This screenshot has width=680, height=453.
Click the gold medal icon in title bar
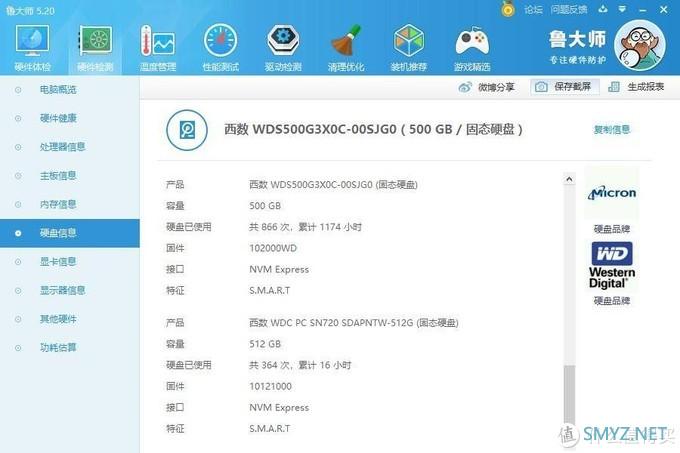508,9
